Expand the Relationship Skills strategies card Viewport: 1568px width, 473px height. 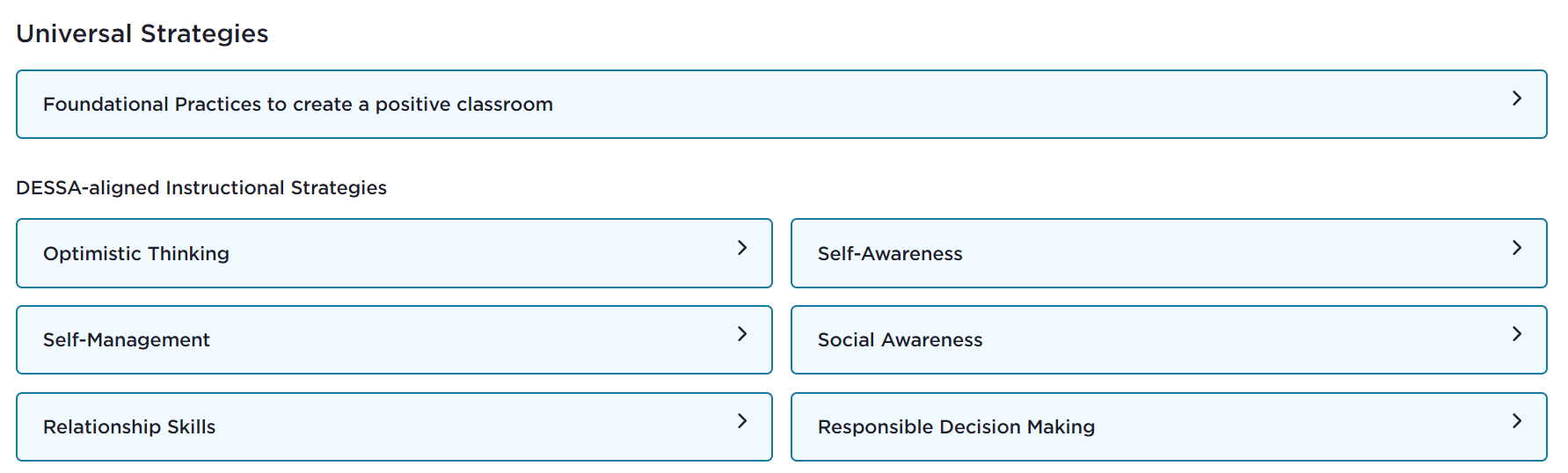click(x=394, y=427)
